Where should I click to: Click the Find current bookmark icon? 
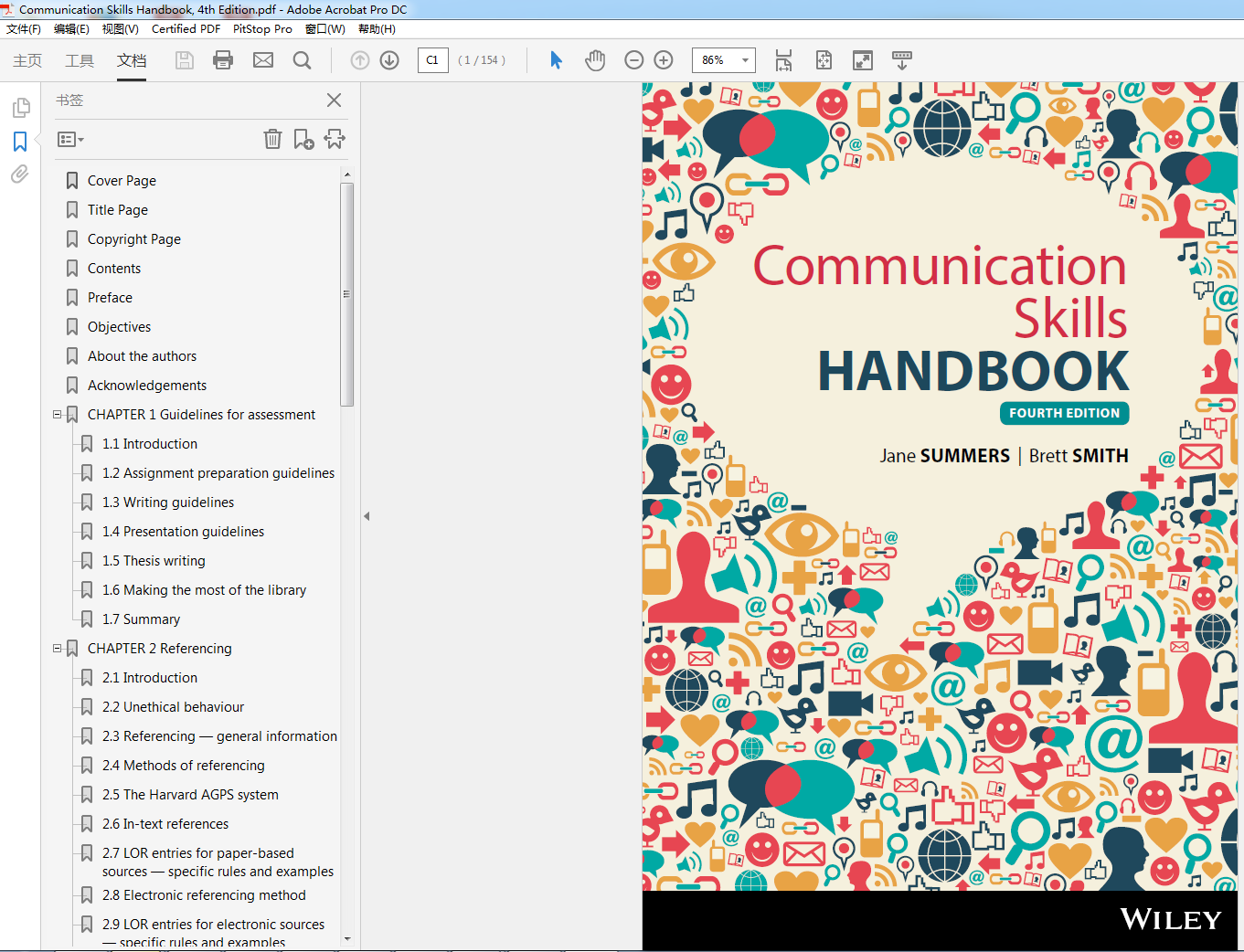click(335, 139)
